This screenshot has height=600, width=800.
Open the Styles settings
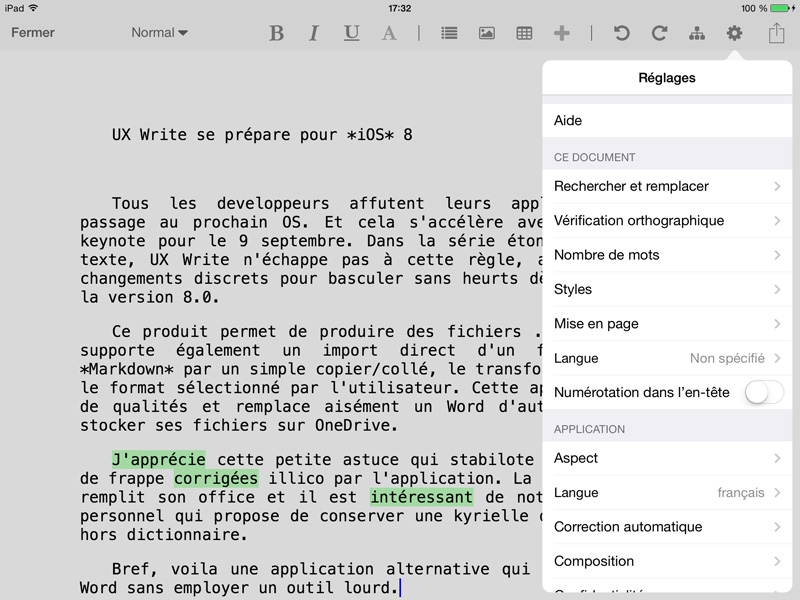click(667, 289)
